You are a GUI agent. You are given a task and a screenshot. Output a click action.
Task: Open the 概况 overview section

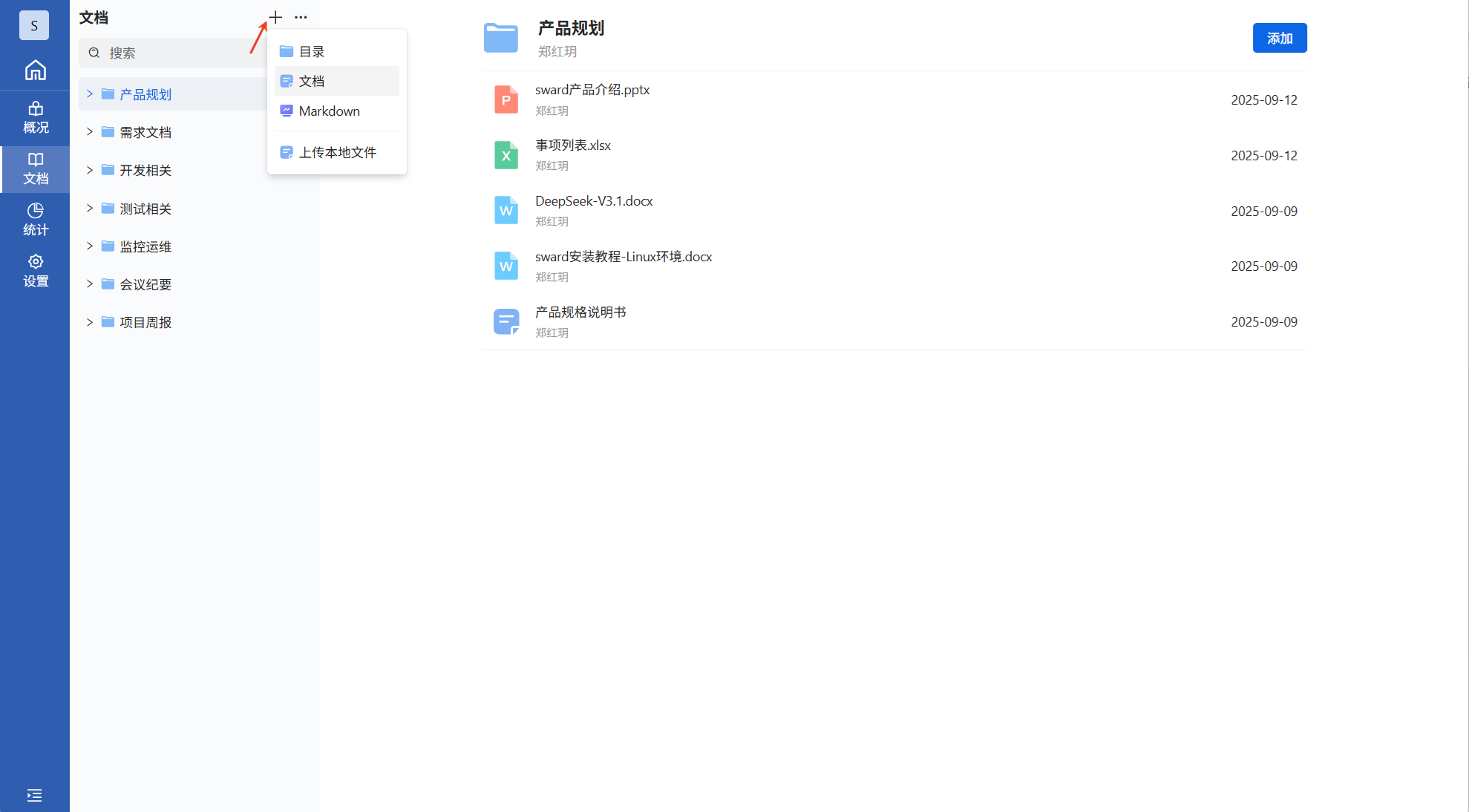click(x=35, y=117)
